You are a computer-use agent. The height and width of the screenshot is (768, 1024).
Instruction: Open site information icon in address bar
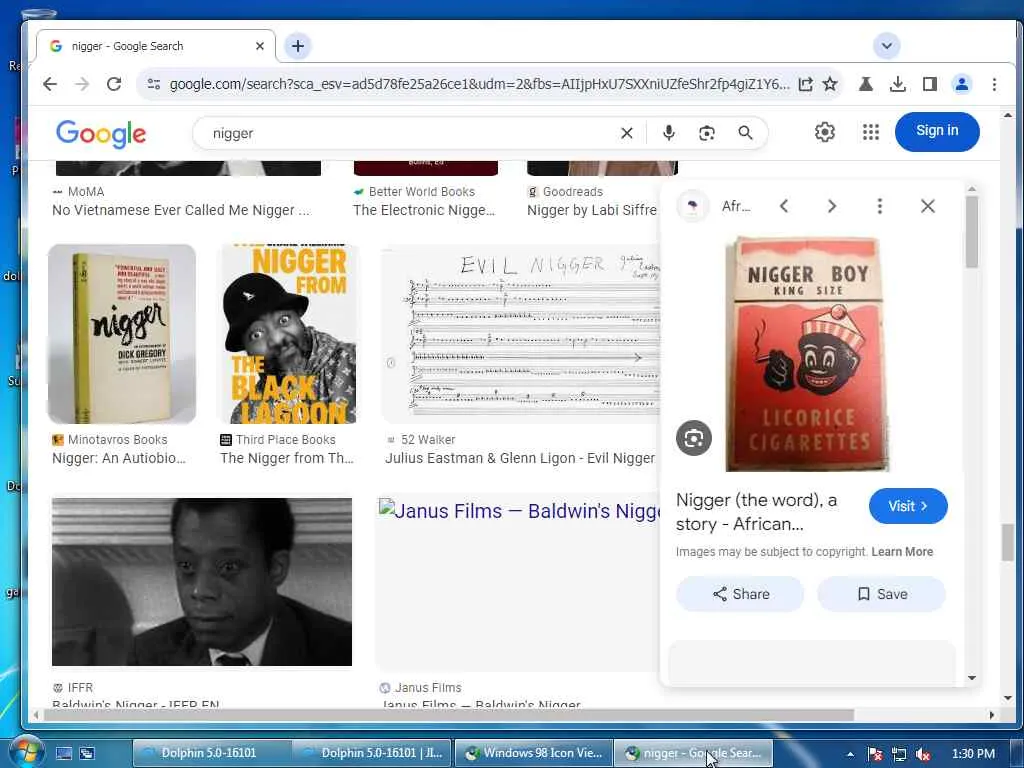pyautogui.click(x=153, y=84)
